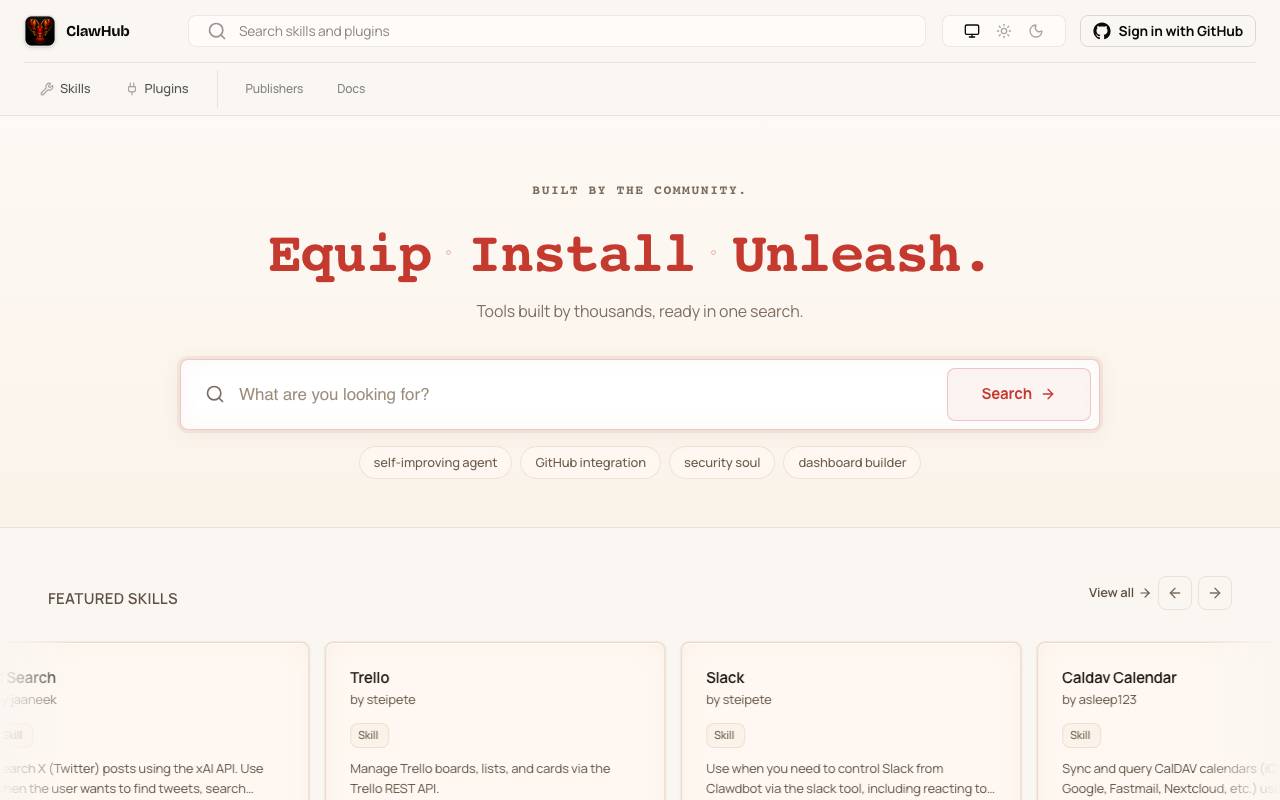
Task: Open the Plugins nav tab
Action: [157, 89]
